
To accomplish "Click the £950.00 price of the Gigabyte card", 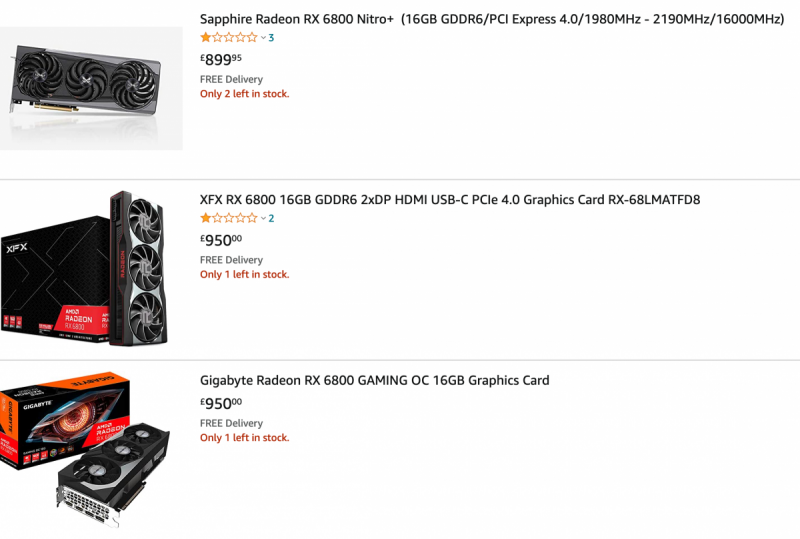I will tap(221, 403).
